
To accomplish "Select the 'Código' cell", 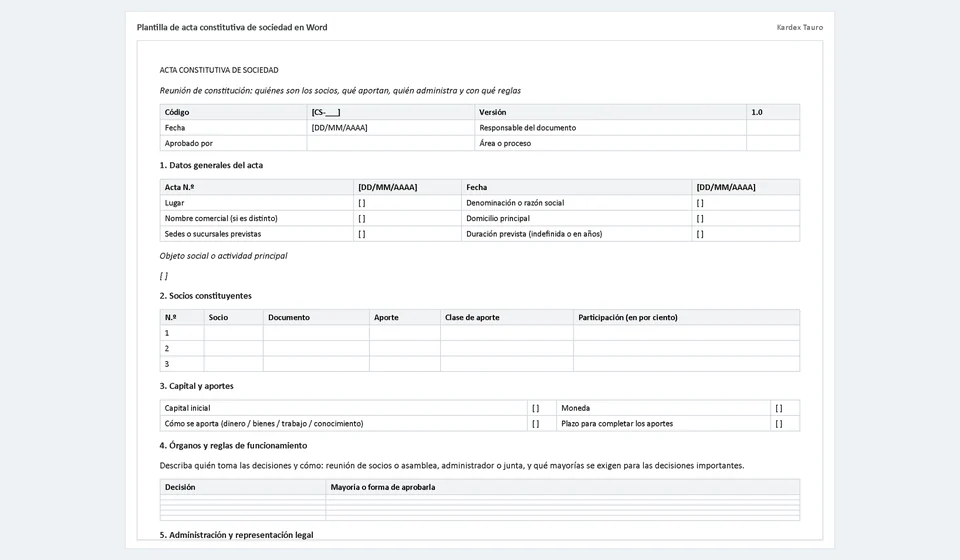I will point(233,112).
